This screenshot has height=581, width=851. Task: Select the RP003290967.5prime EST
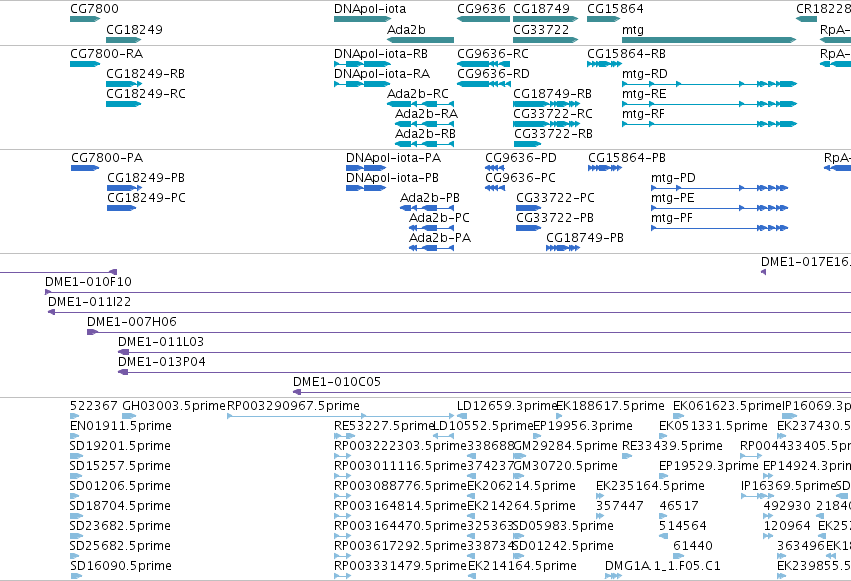pyautogui.click(x=340, y=416)
